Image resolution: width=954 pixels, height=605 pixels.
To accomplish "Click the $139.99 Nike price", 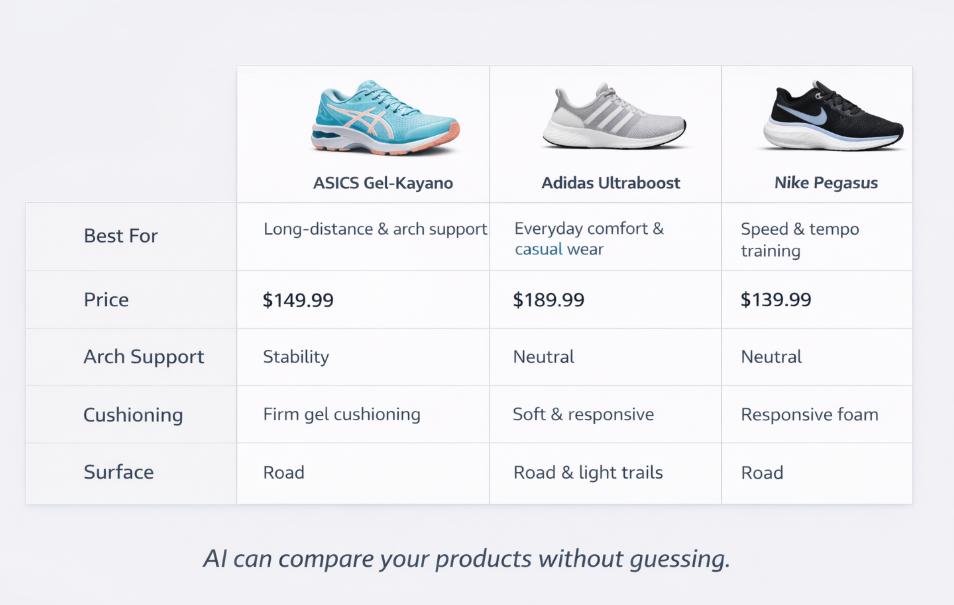I will pyautogui.click(x=776, y=300).
